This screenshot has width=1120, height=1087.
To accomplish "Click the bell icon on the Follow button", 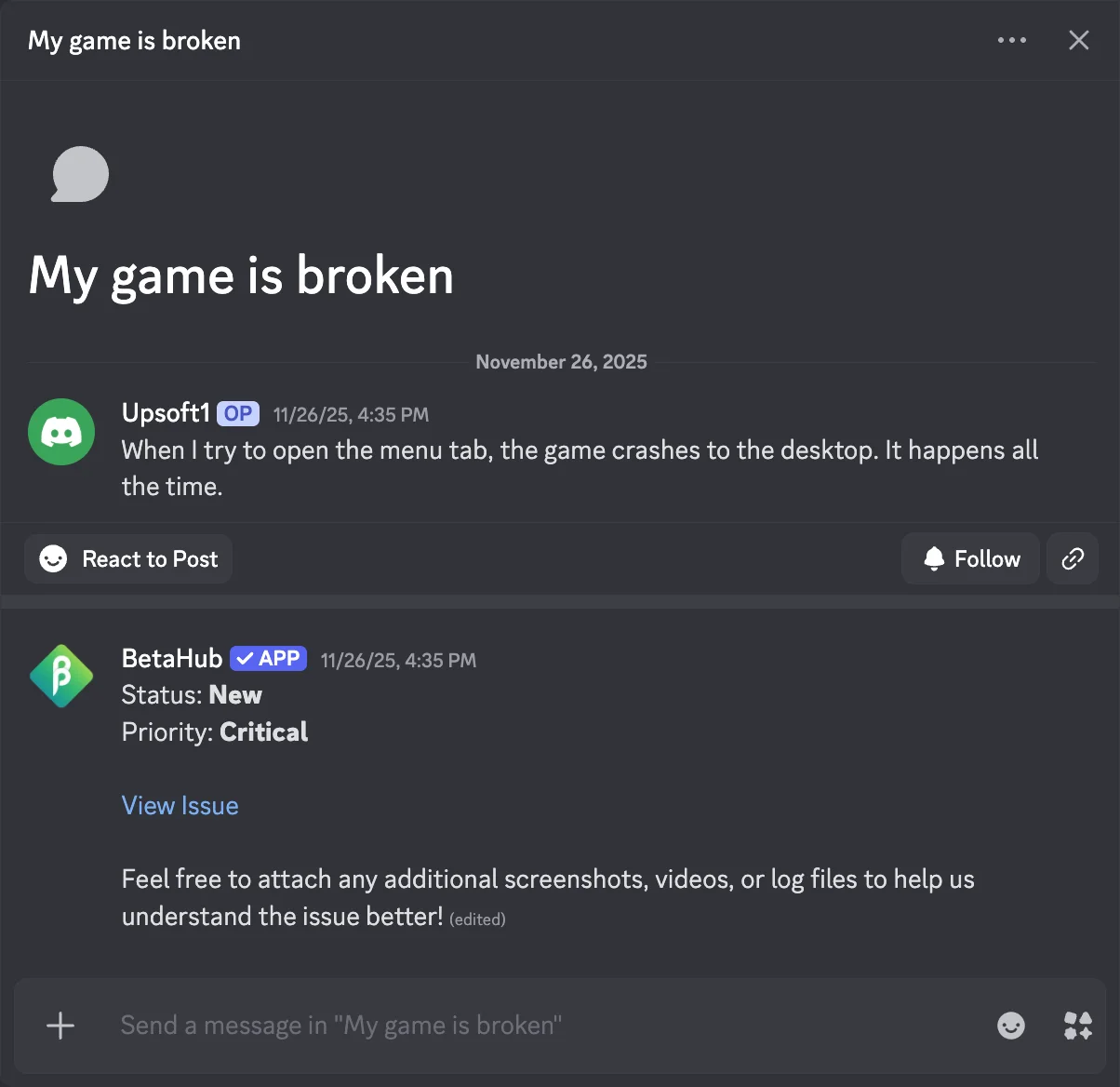I will point(933,558).
